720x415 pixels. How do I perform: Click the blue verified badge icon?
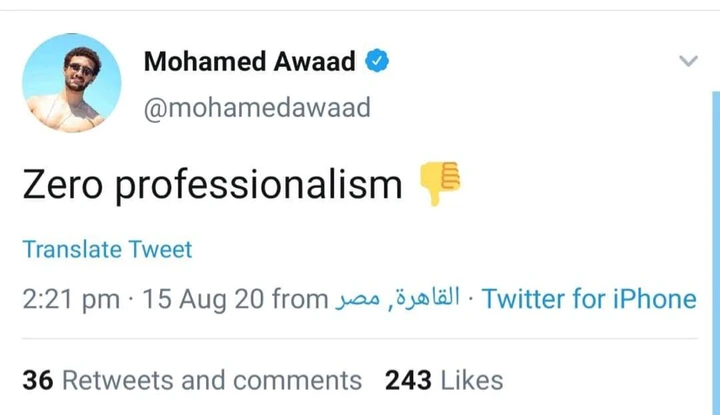point(377,61)
